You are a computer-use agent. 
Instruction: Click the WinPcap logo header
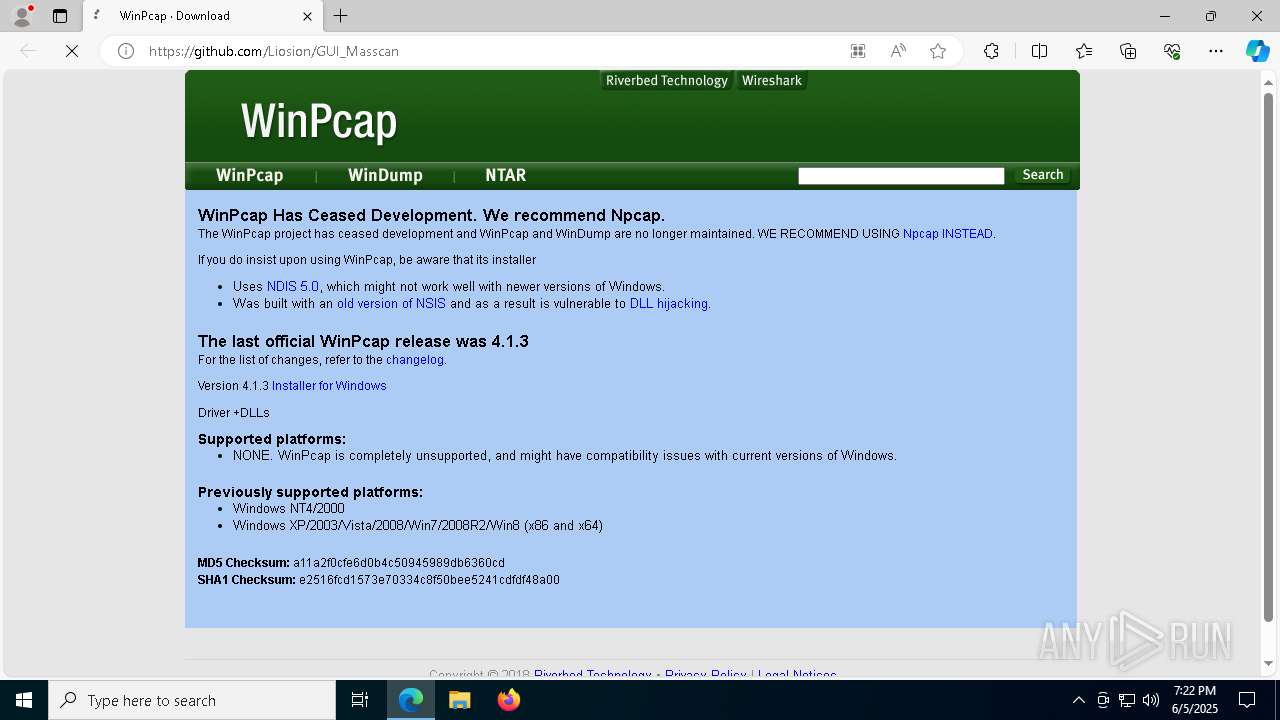(x=319, y=122)
